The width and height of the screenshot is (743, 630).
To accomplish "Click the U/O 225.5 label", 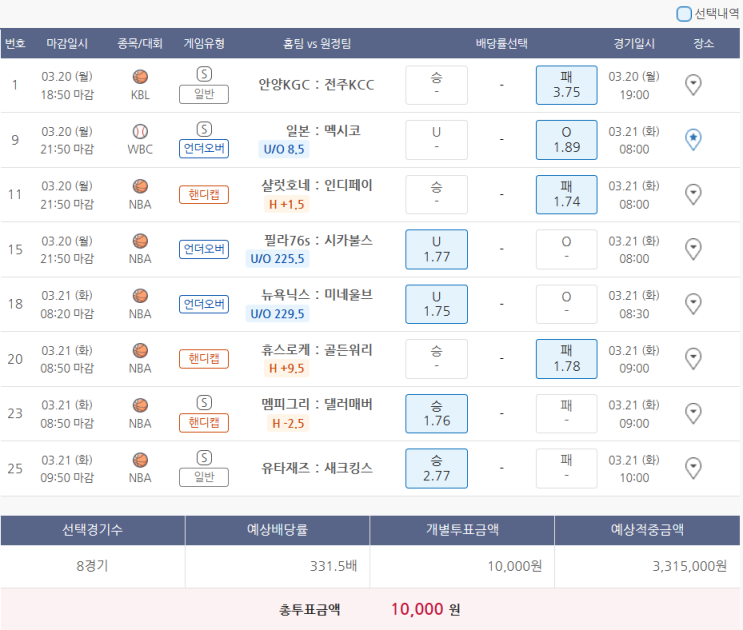I will pos(277,259).
